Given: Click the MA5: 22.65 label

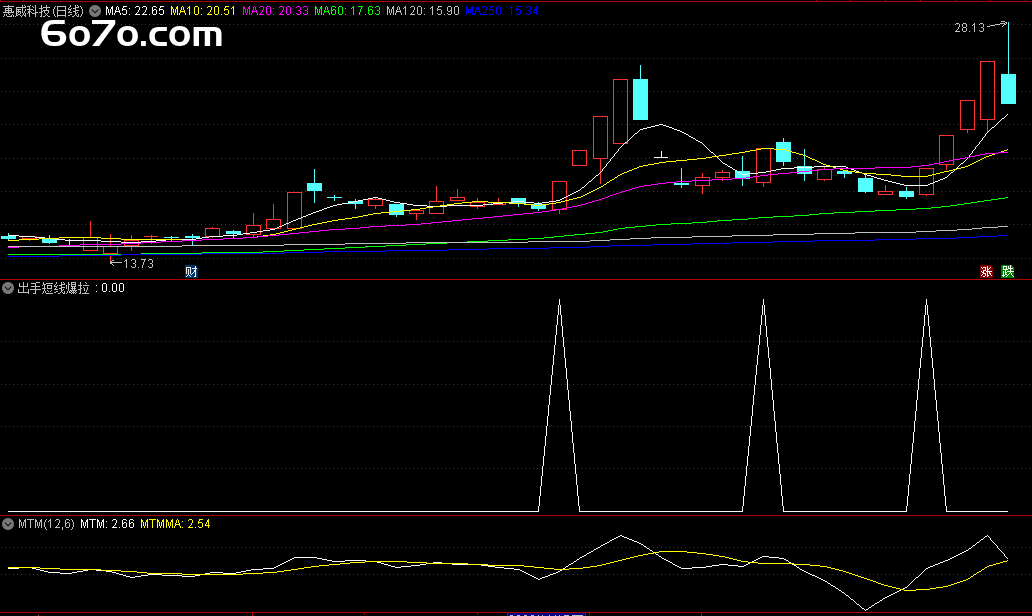Looking at the screenshot, I should point(134,10).
